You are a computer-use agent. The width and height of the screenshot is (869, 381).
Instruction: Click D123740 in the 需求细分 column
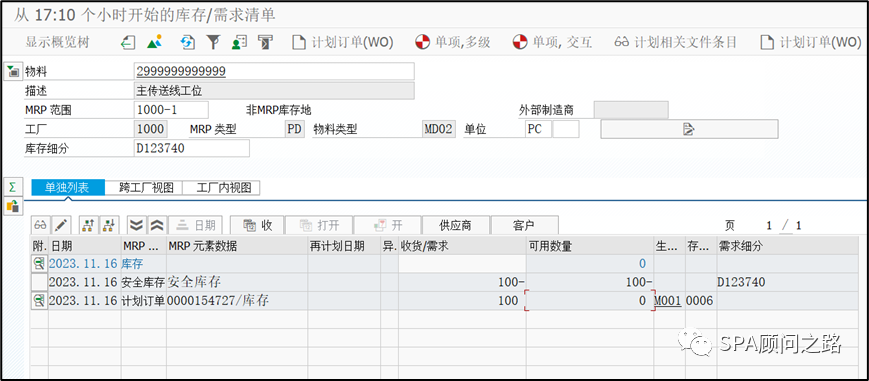point(742,282)
